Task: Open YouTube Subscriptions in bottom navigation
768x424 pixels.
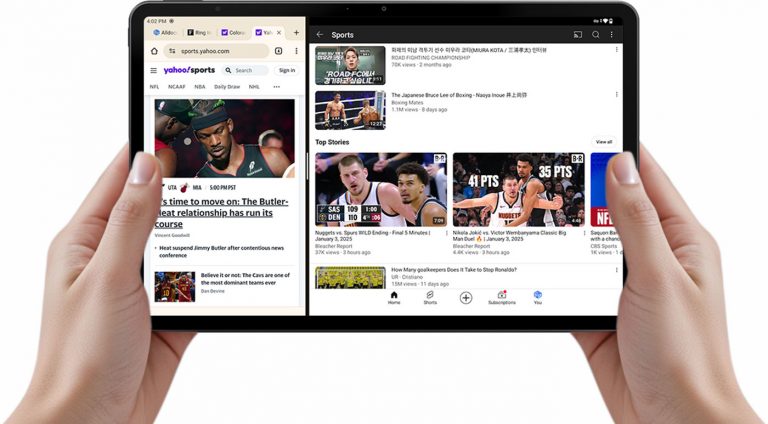Action: tap(502, 297)
